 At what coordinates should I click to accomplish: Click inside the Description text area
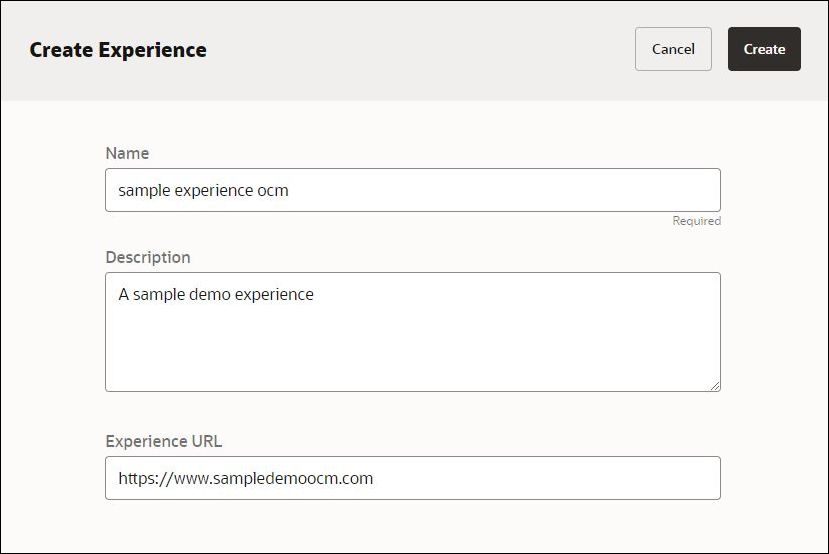pos(412,331)
